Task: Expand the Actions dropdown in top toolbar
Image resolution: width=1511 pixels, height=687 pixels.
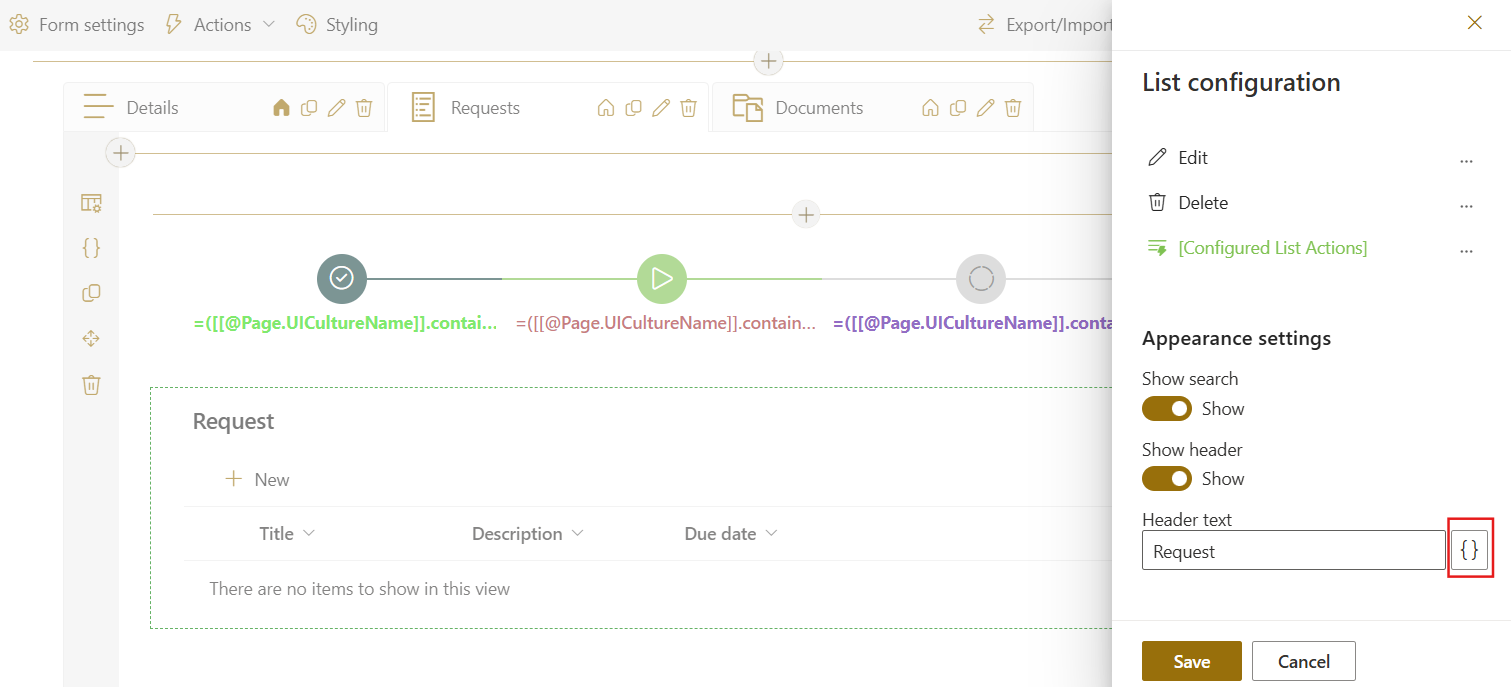Action: click(x=220, y=25)
